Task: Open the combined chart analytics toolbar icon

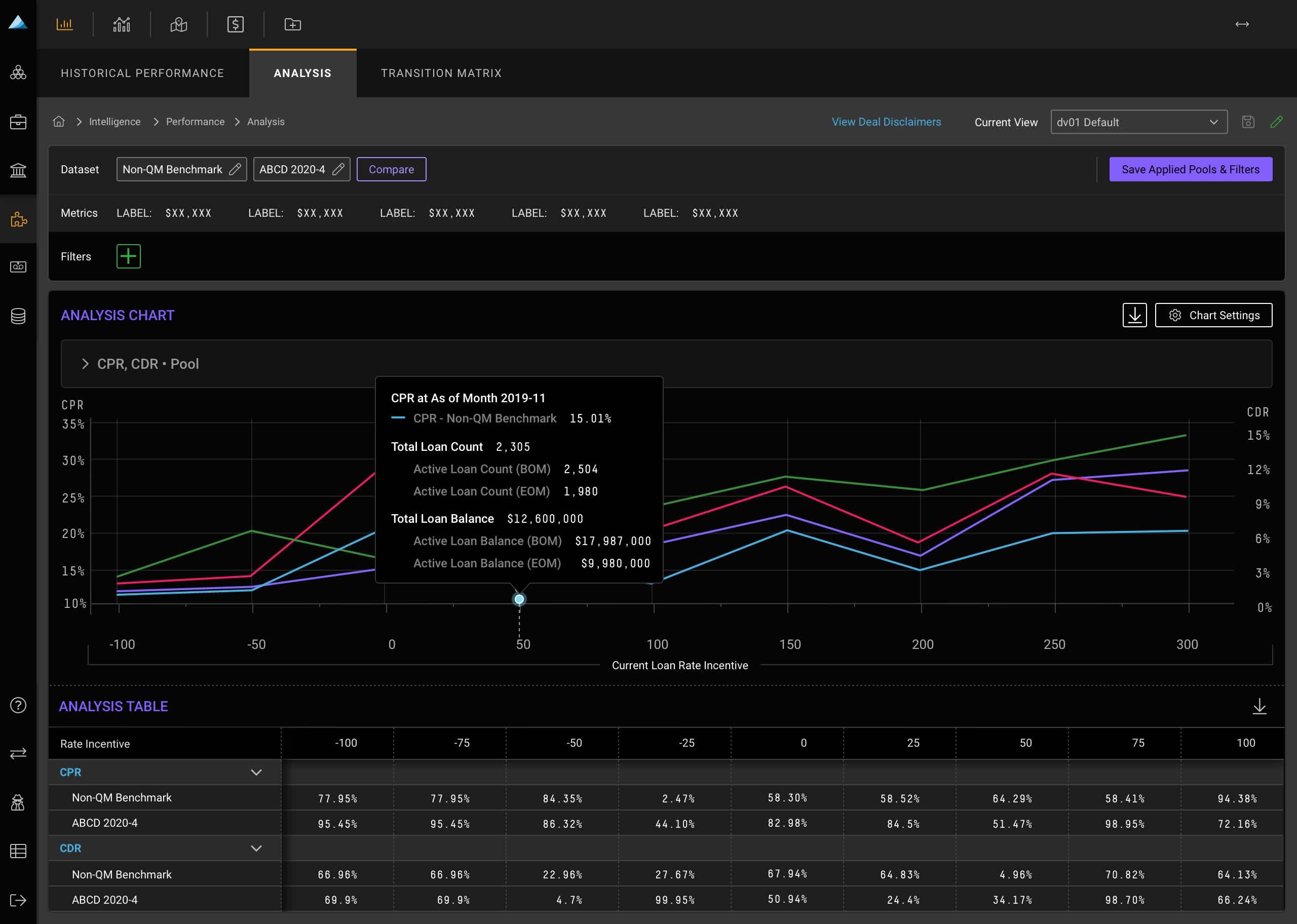Action: pos(121,24)
